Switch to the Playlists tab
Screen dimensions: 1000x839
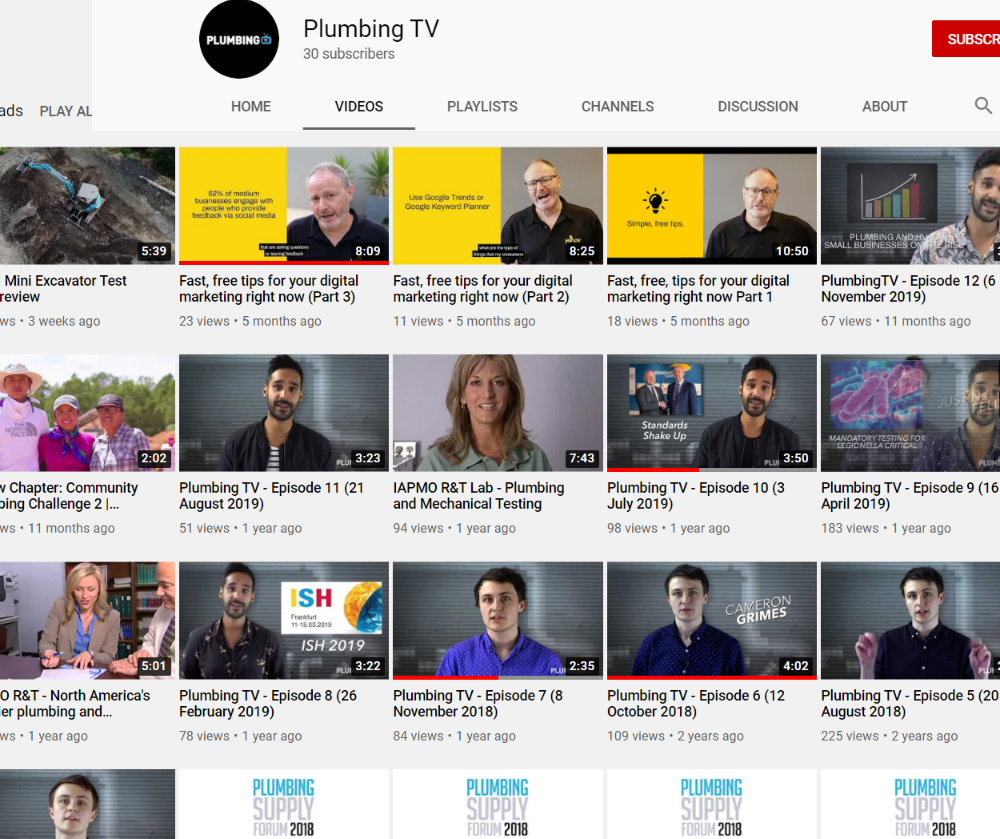coord(482,106)
